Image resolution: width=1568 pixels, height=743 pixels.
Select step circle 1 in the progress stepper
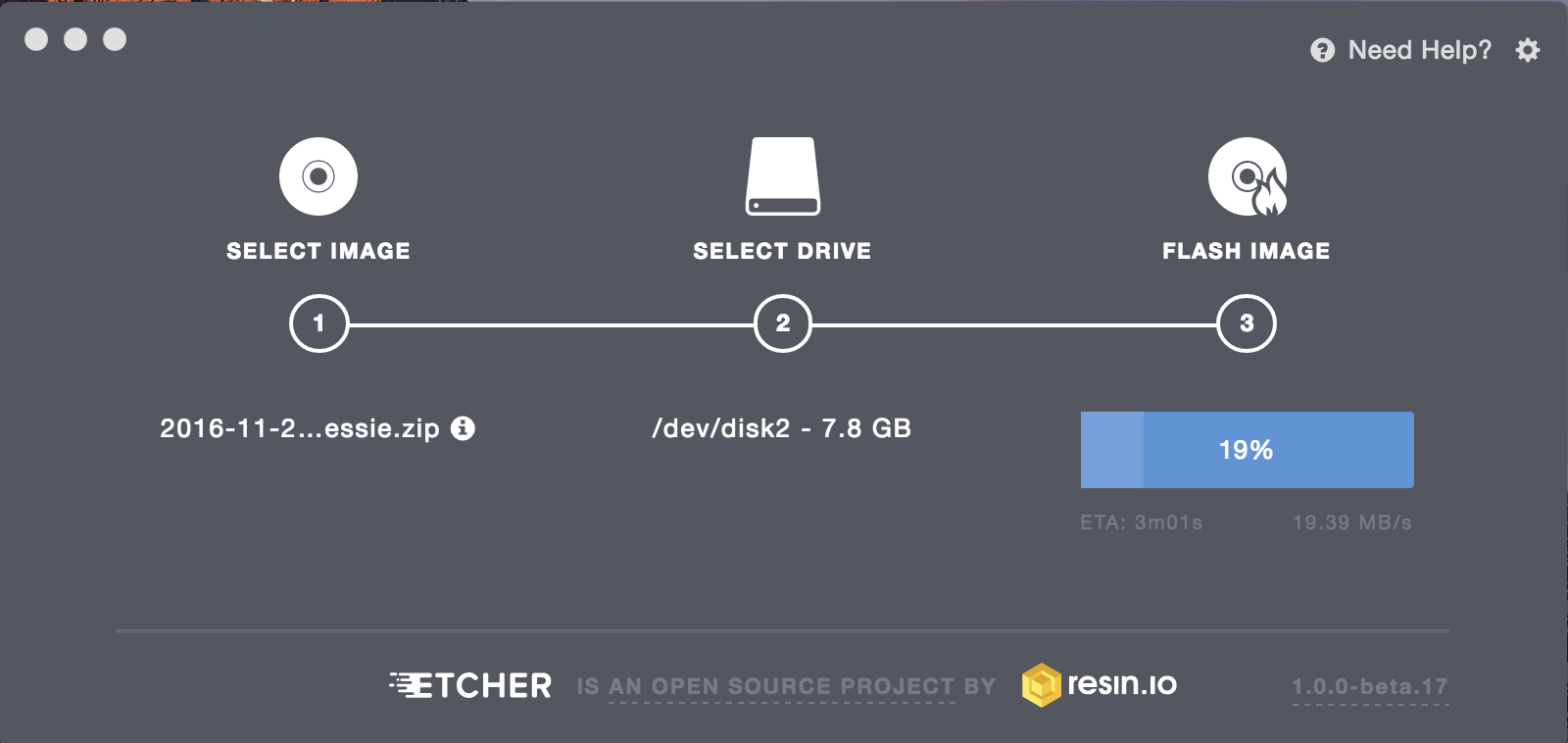[318, 323]
